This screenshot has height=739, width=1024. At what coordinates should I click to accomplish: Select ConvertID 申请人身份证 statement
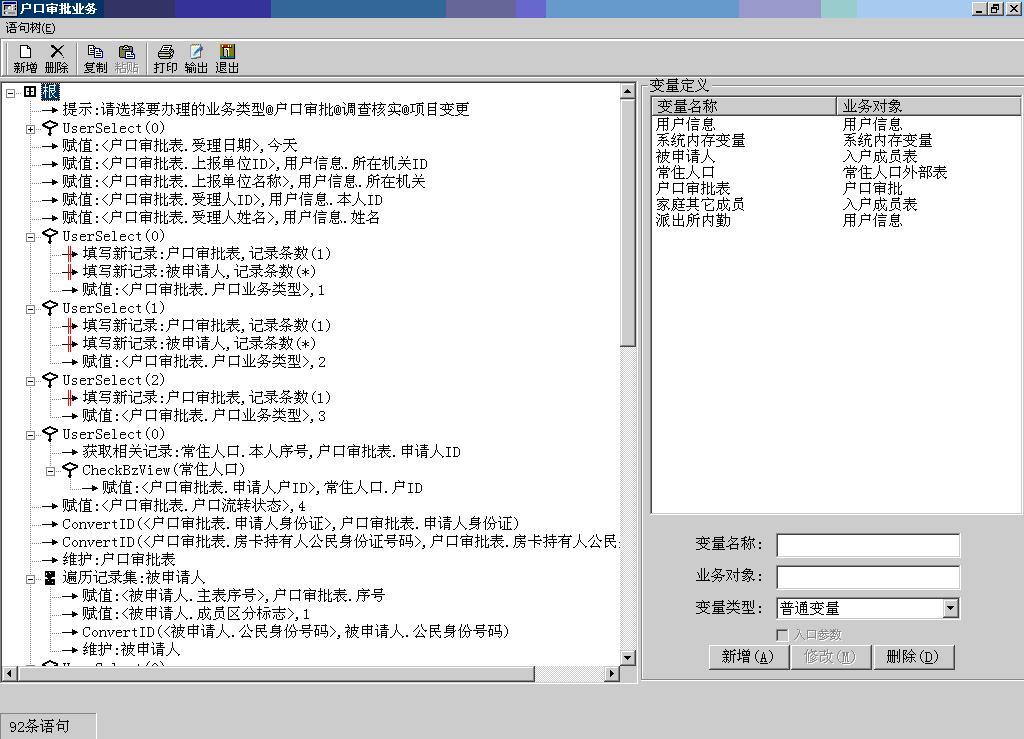coord(291,524)
